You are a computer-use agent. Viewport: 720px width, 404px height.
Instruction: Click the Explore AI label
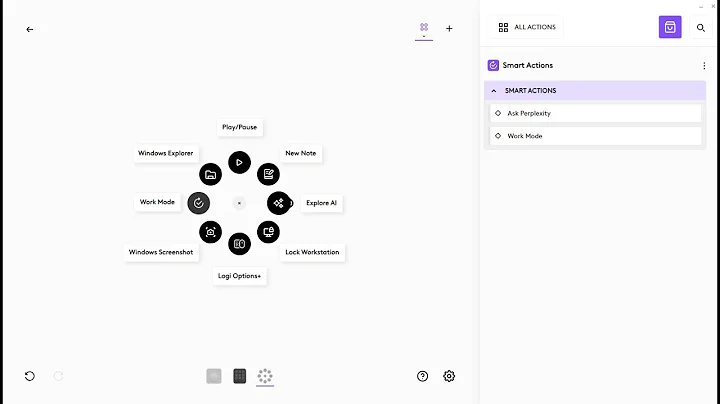tap(321, 203)
